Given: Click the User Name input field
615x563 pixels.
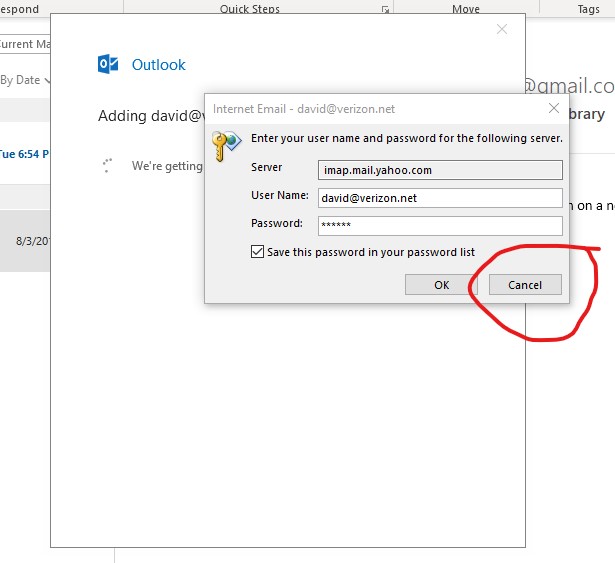Looking at the screenshot, I should [x=440, y=198].
